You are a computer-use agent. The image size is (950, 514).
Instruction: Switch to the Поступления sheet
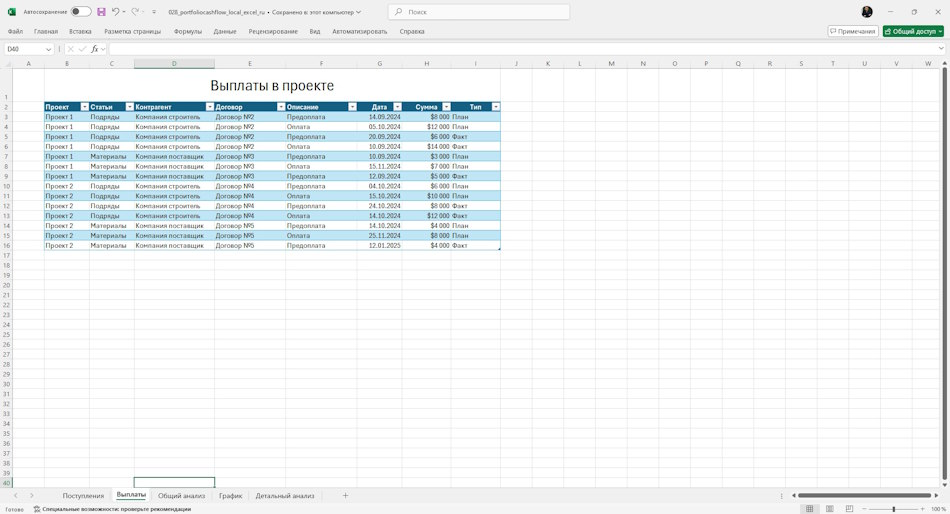tap(83, 496)
